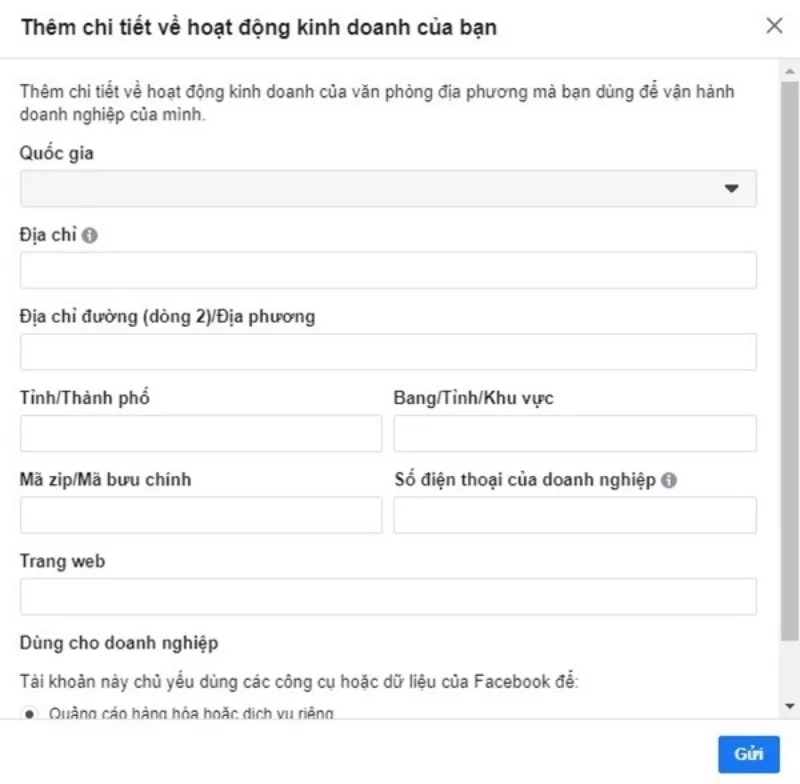Click the info icon next to Địa chỉ

pos(90,236)
